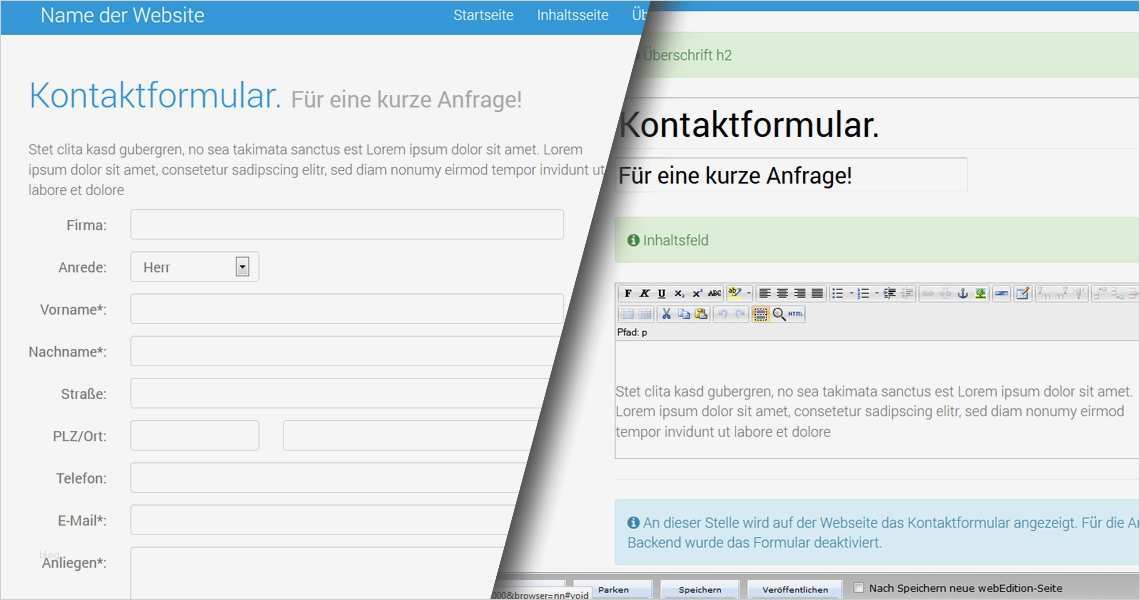Apply subscript formatting
The height and width of the screenshot is (600, 1140).
678,293
